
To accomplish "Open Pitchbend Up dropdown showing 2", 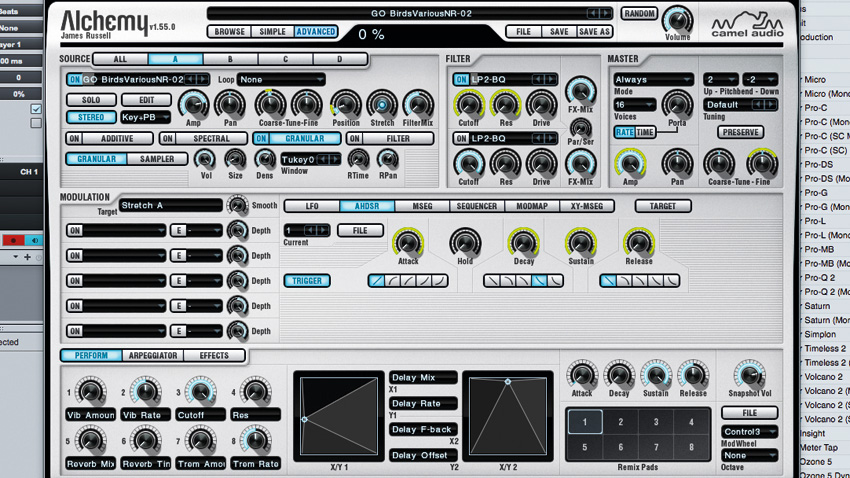I will tap(720, 80).
